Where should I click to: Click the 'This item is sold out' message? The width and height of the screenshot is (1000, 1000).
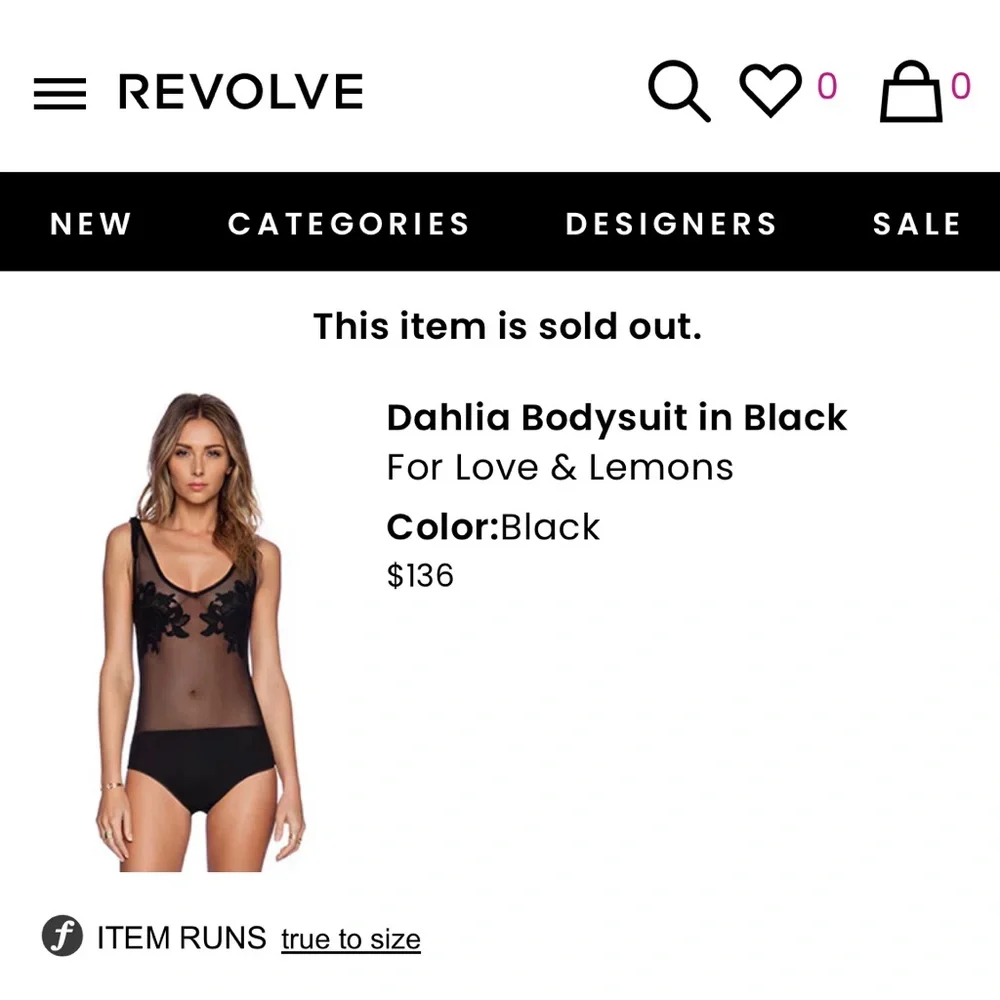508,326
